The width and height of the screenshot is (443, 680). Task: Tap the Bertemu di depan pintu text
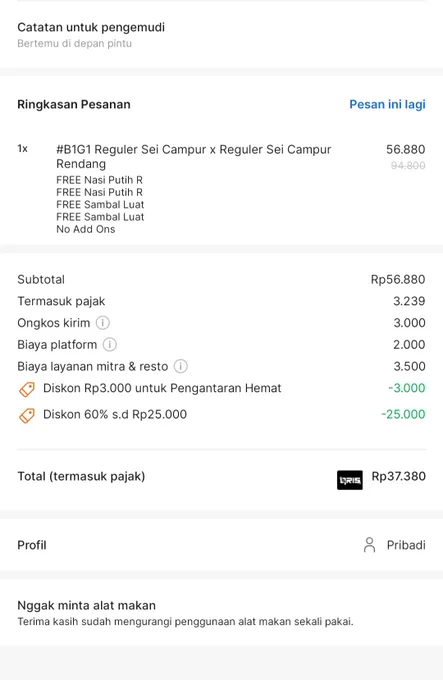click(x=75, y=43)
